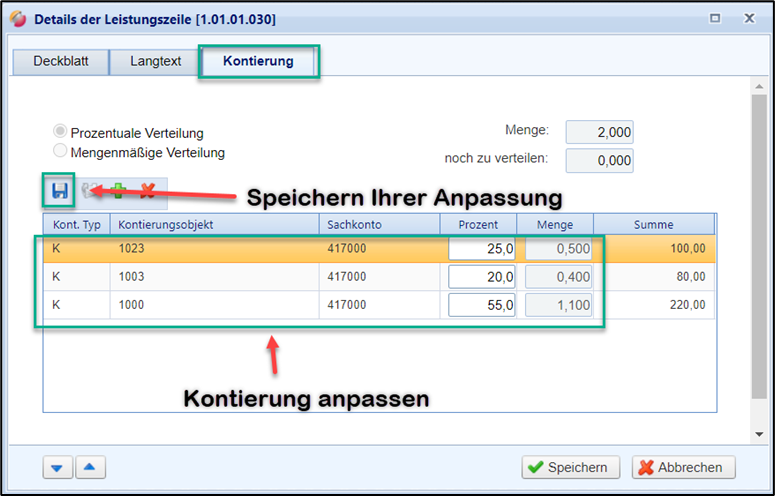Select the Kontierung tab
This screenshot has width=775, height=496.
[258, 62]
